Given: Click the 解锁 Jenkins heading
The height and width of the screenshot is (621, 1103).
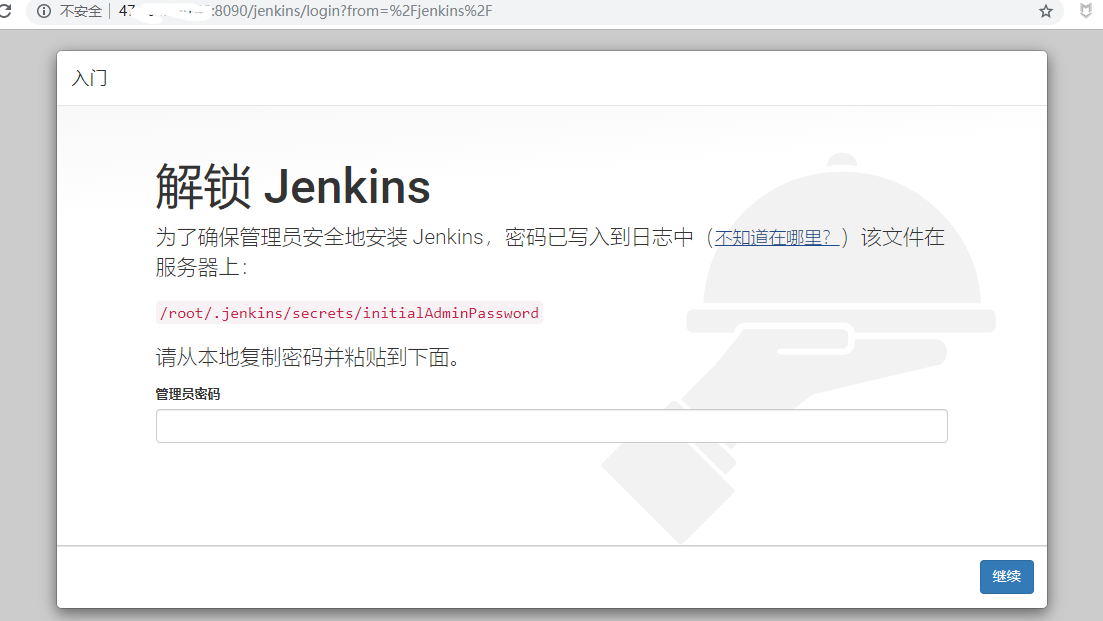Looking at the screenshot, I should [293, 186].
